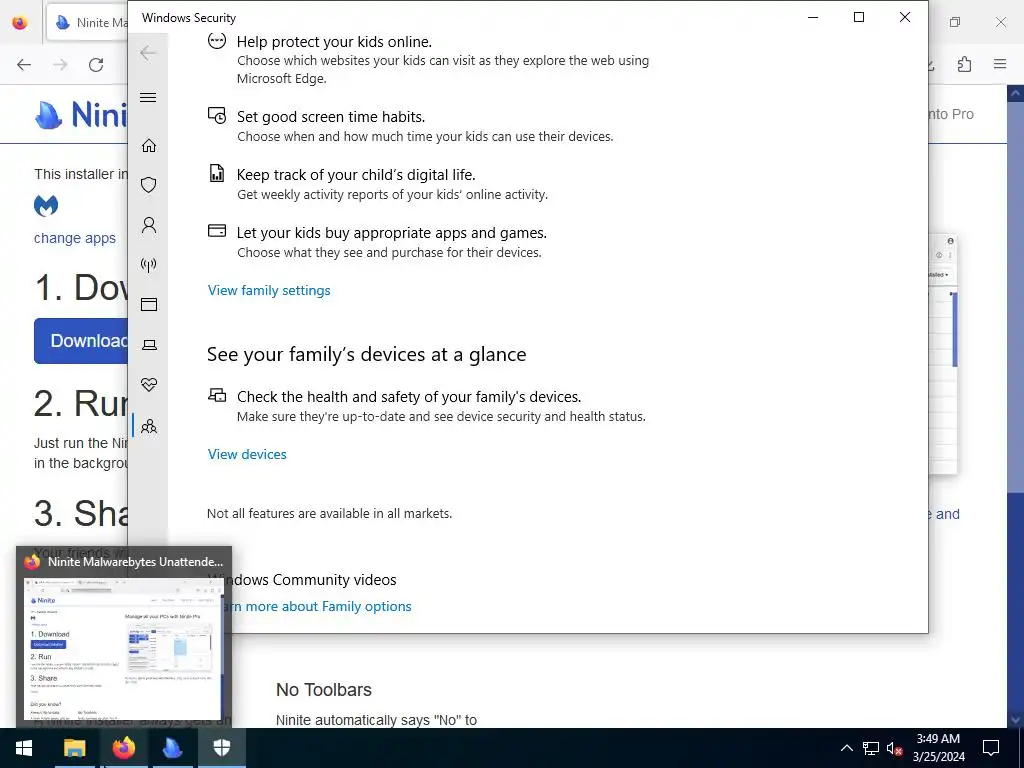Open Firewall & network protection icon
Image resolution: width=1024 pixels, height=768 pixels.
click(x=149, y=265)
